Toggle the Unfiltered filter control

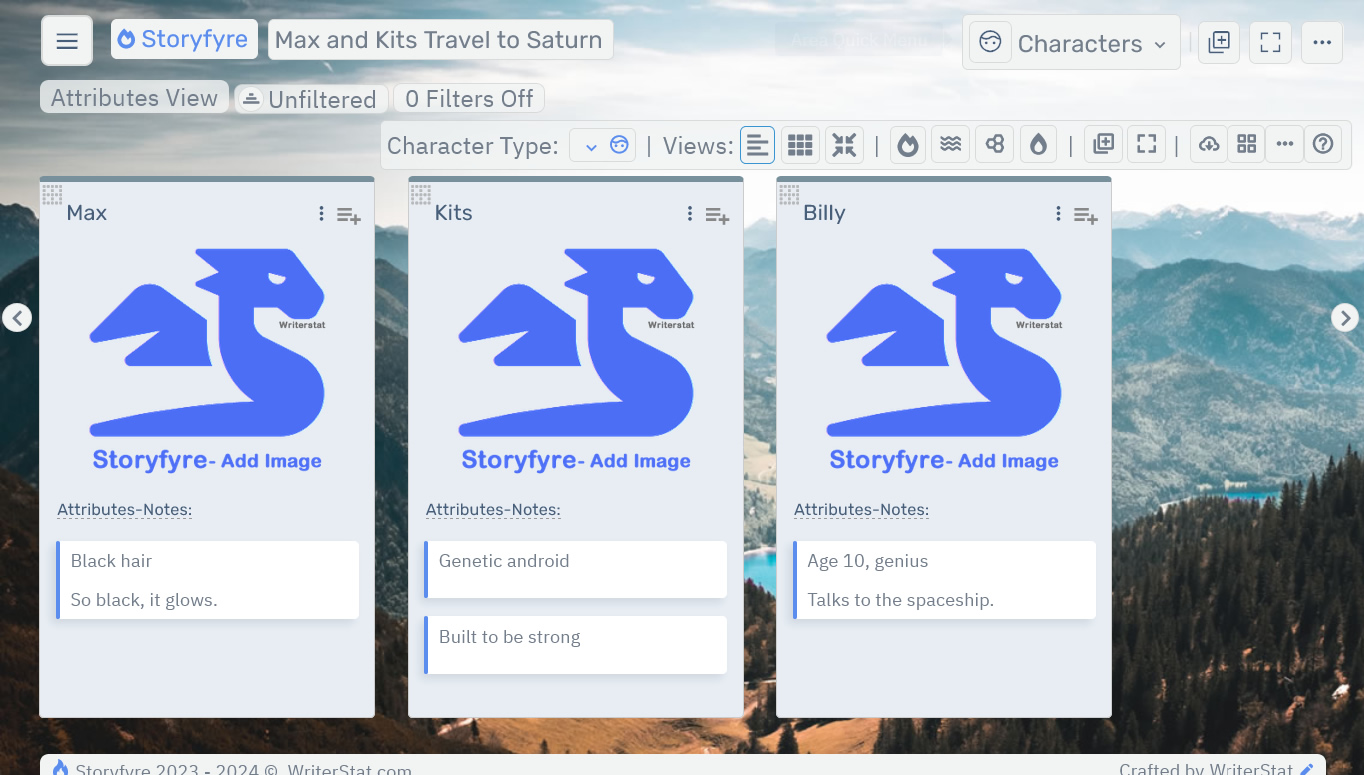(x=310, y=98)
